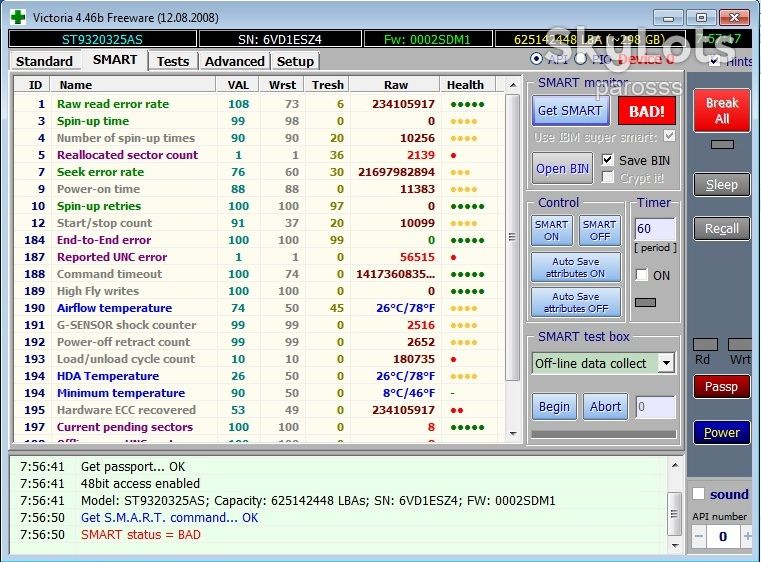Click Auto Save attributes OFF button
Screen dimensions: 761x562
pyautogui.click(x=576, y=302)
